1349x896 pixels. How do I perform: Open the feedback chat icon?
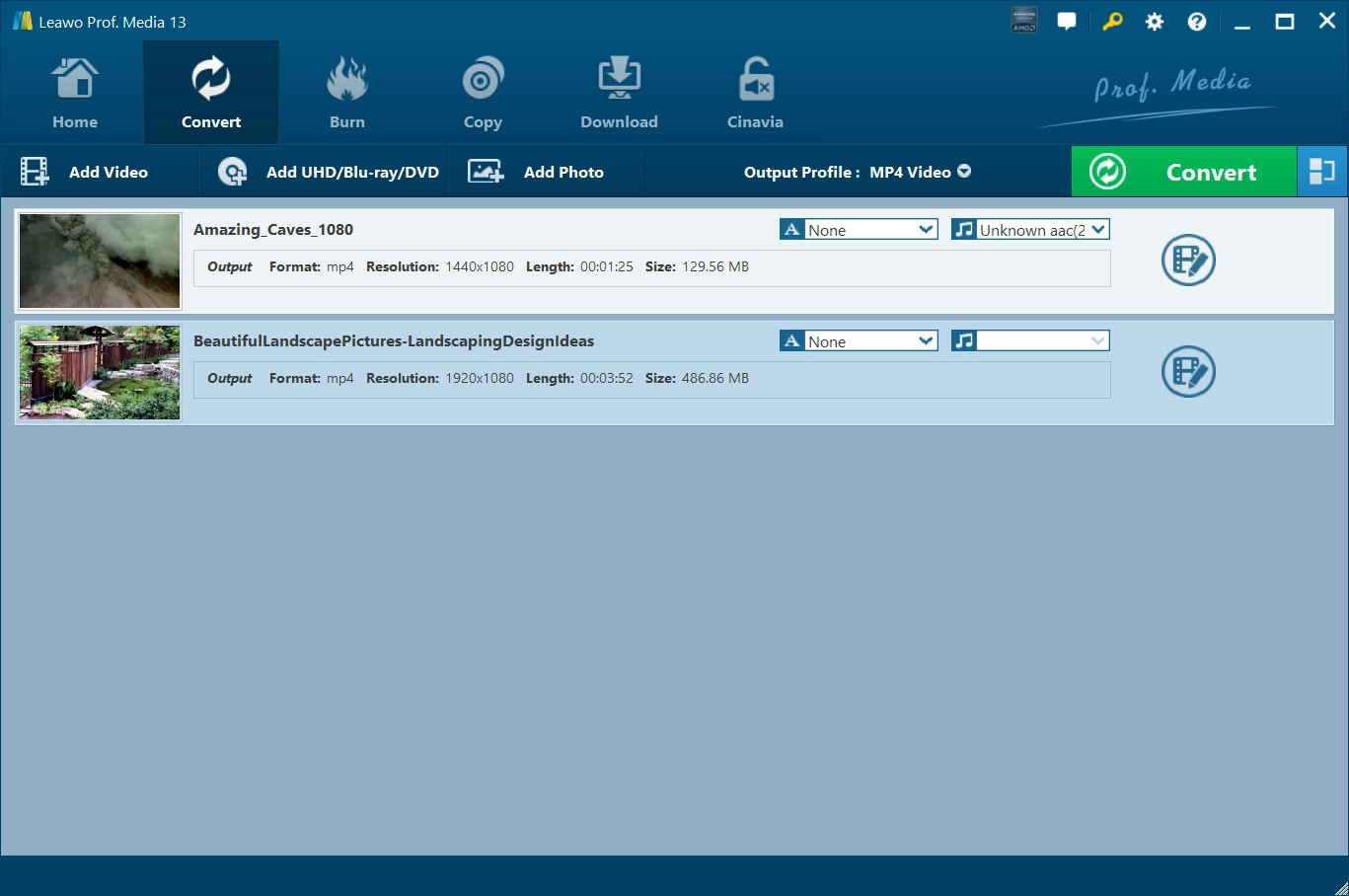tap(1067, 22)
